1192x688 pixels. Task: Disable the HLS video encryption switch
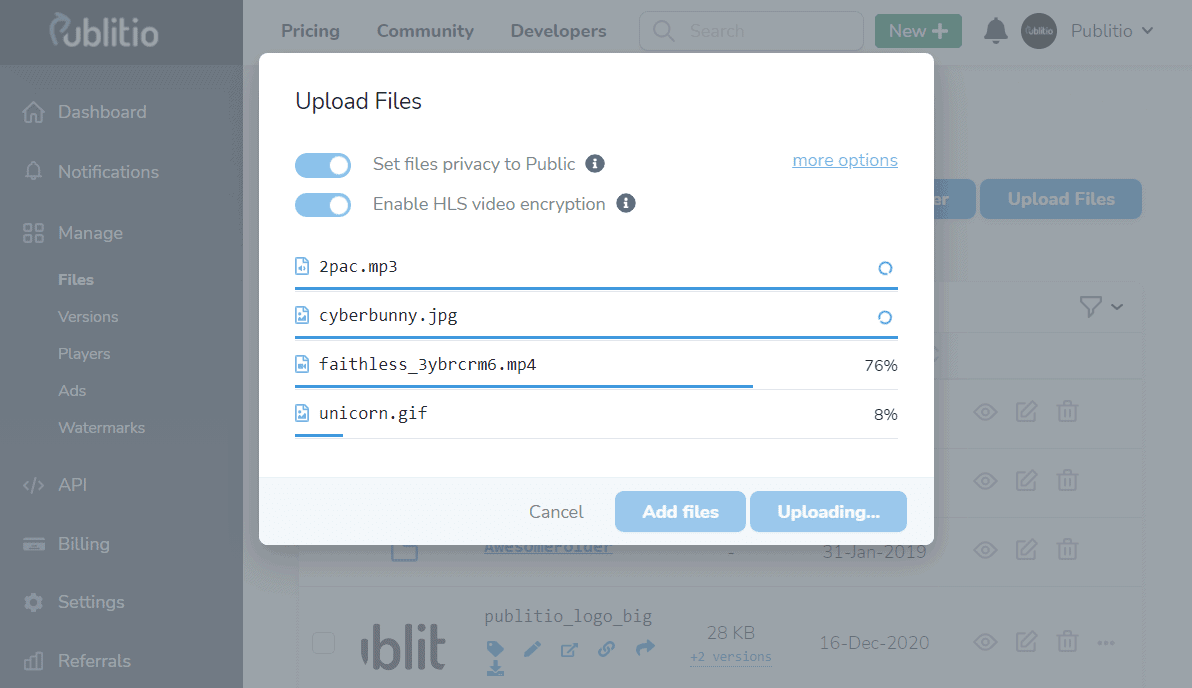click(323, 205)
